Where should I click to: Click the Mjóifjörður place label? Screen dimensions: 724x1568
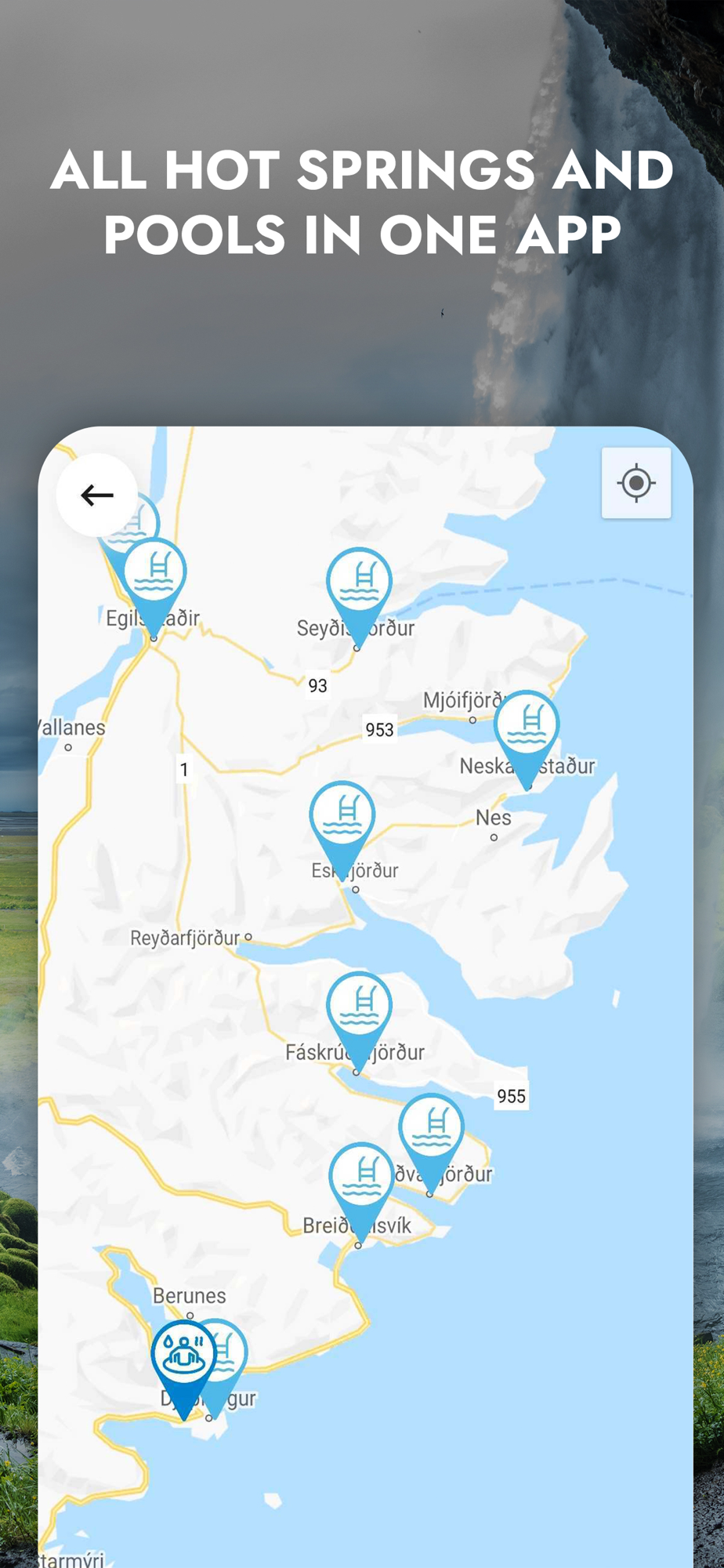(x=464, y=700)
